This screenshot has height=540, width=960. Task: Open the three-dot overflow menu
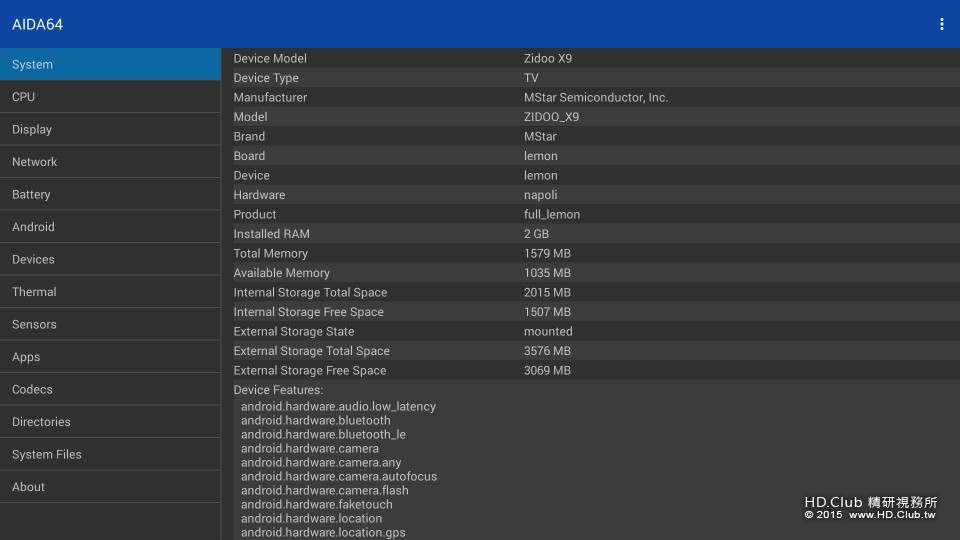pos(942,24)
